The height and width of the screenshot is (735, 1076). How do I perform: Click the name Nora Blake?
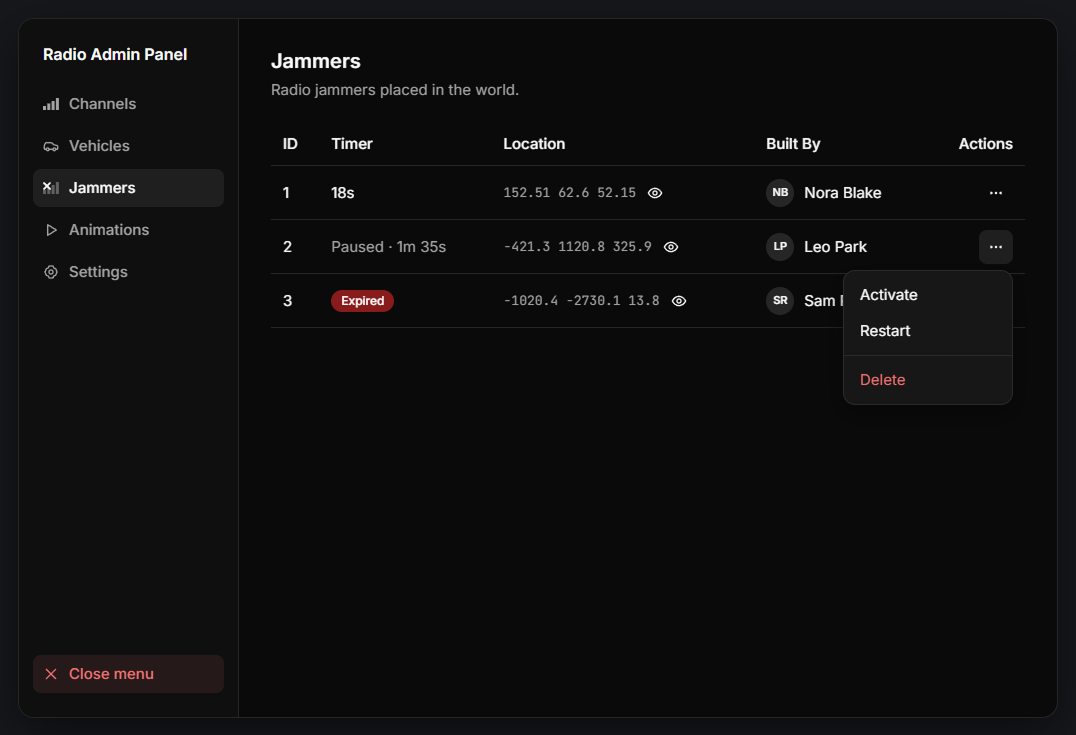click(843, 193)
